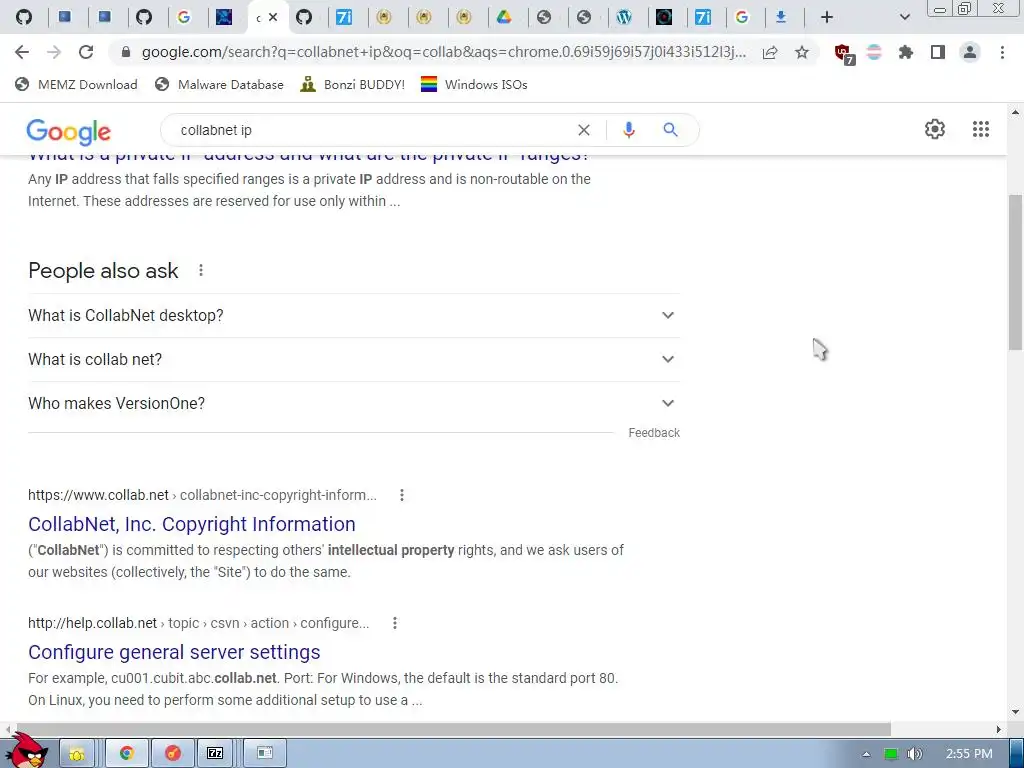Start a voice search with the microphone
The height and width of the screenshot is (768, 1024).
pos(628,130)
